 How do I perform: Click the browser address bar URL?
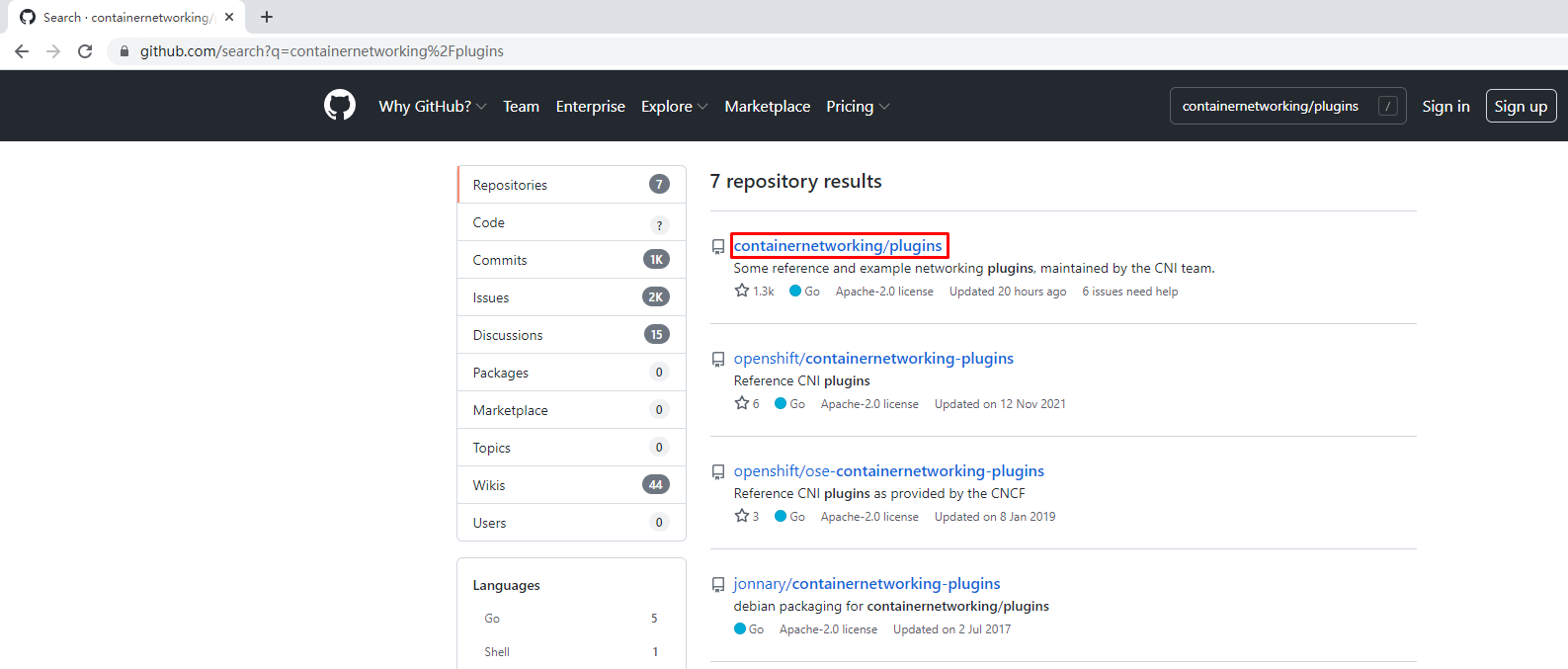pyautogui.click(x=321, y=51)
